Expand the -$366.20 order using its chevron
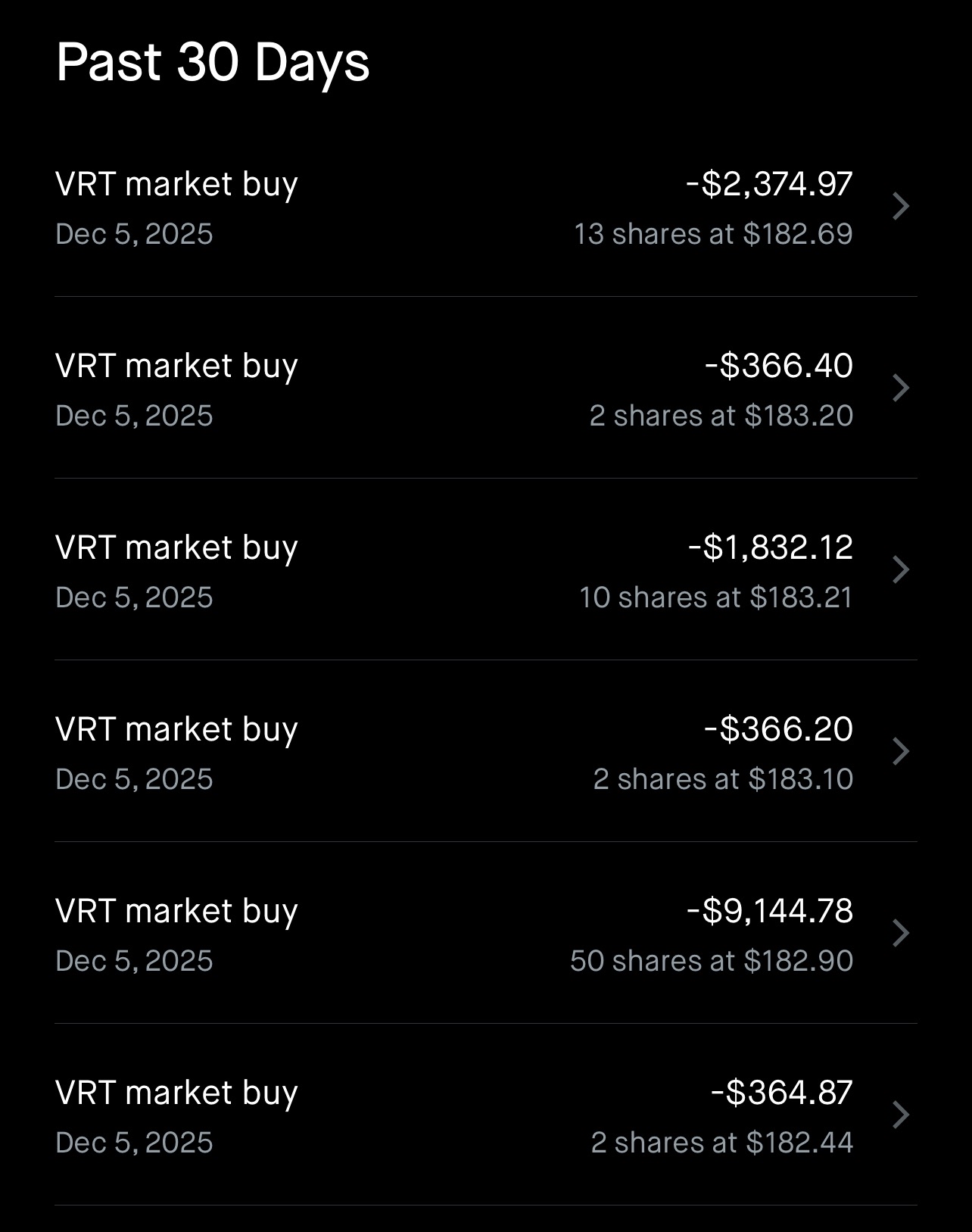Screen dimensions: 972x1232 coord(900,751)
